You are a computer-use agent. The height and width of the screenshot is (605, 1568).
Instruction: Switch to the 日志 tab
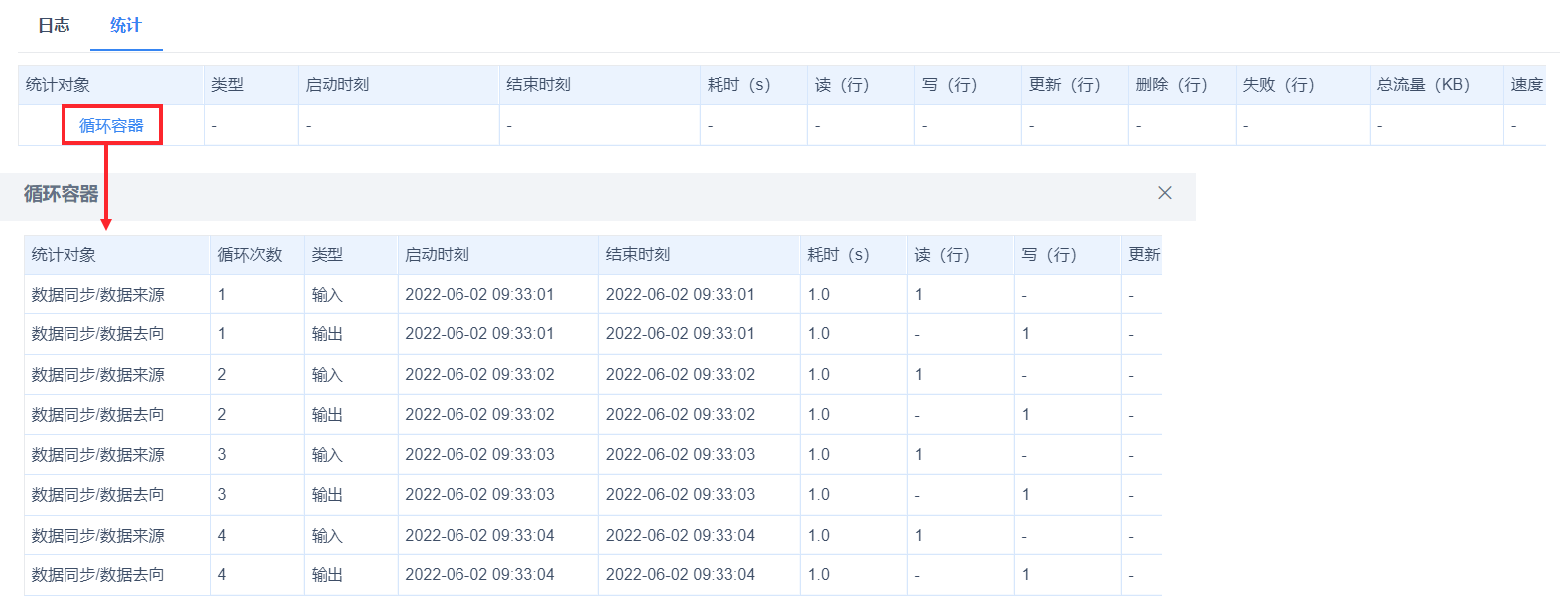54,25
